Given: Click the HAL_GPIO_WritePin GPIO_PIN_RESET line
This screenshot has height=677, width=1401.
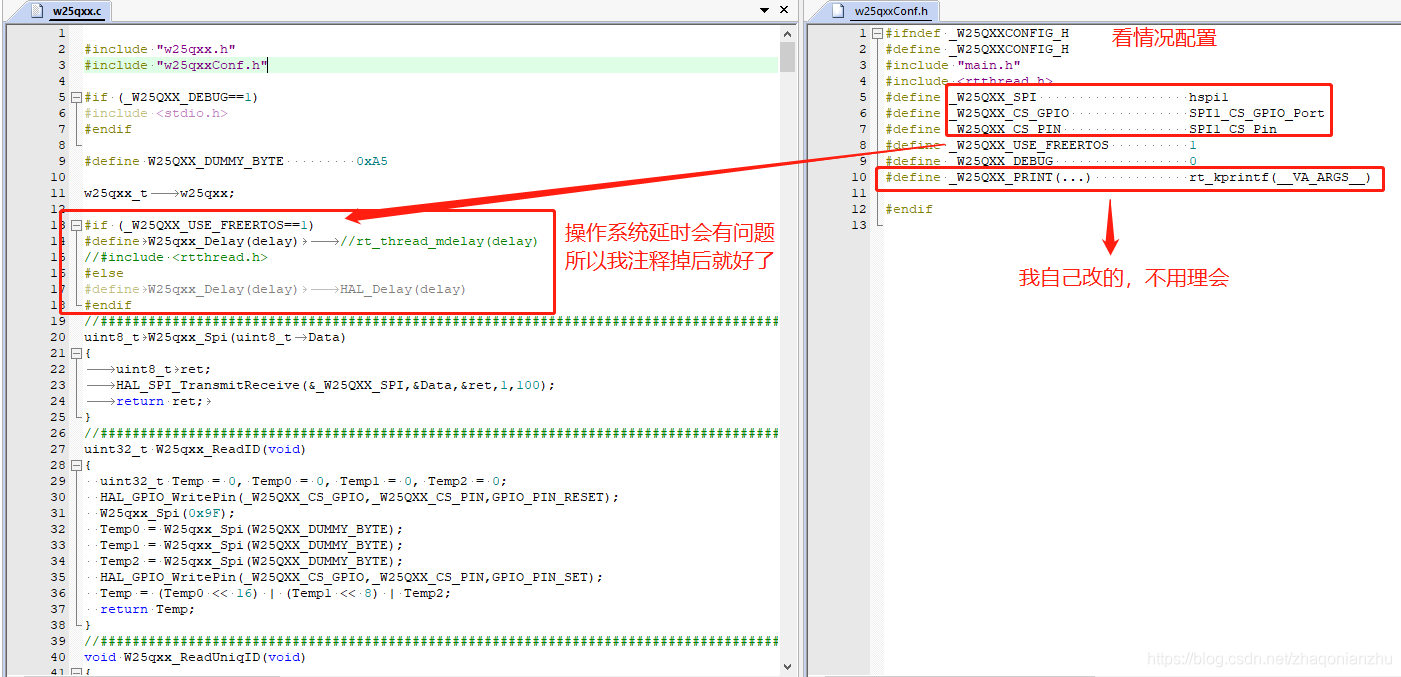Looking at the screenshot, I should 359,497.
